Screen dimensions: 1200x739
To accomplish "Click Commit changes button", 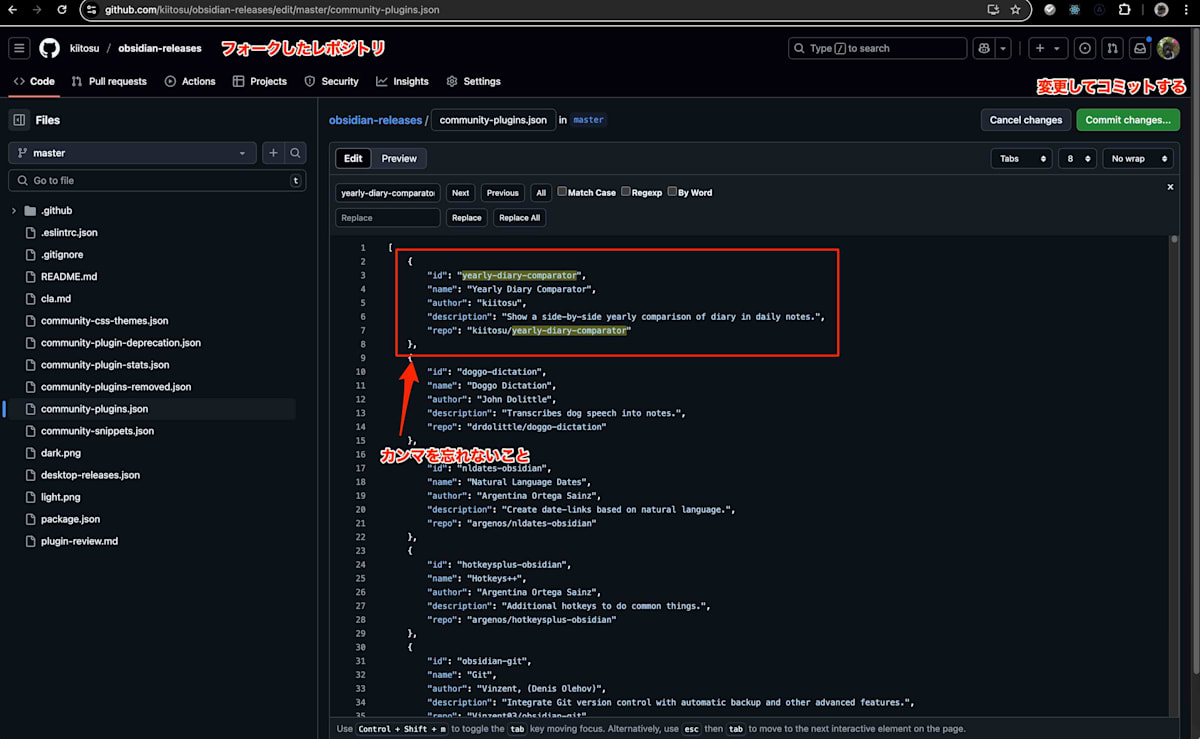I will [1128, 120].
